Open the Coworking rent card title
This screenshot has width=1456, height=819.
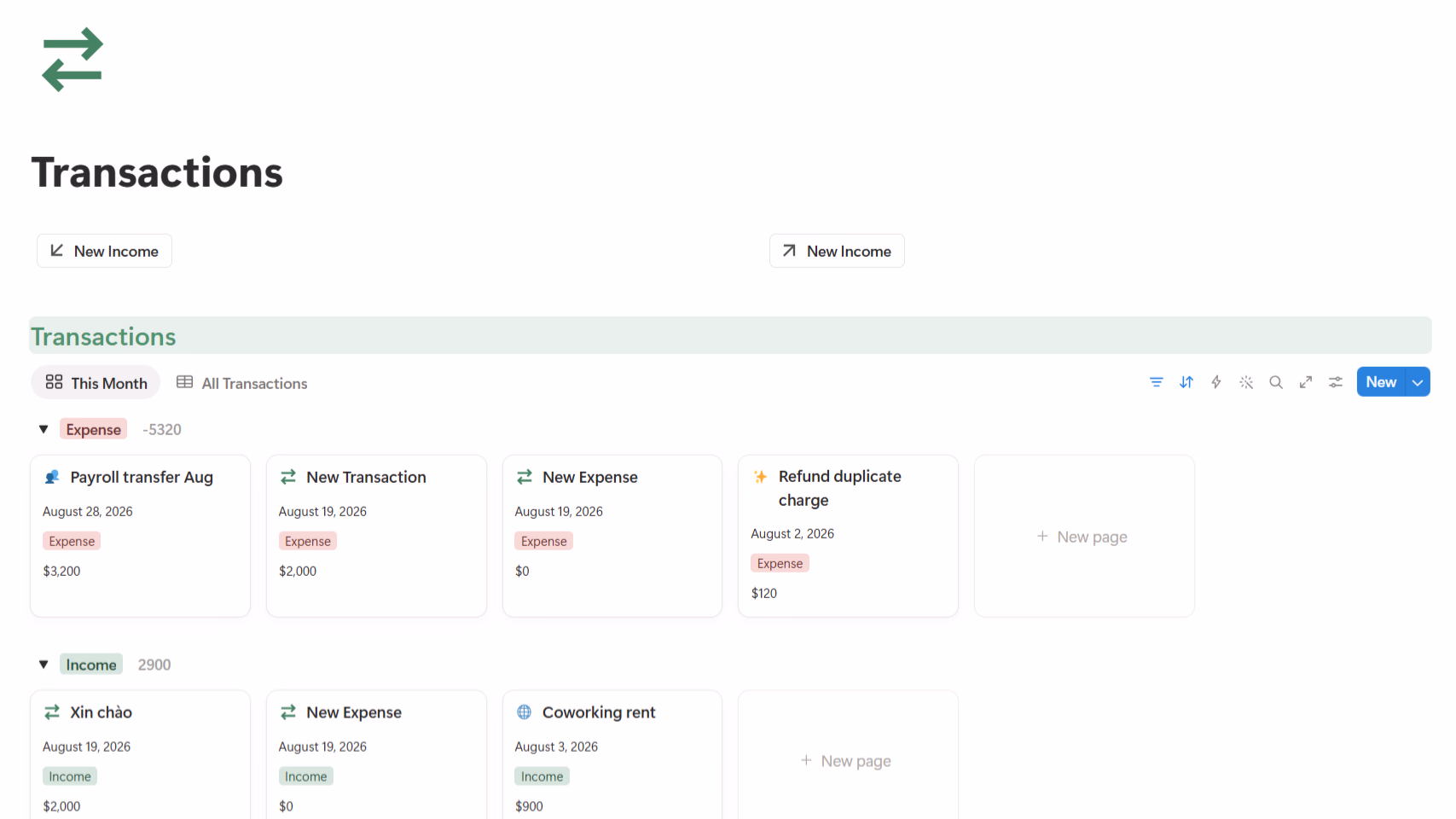pos(599,712)
